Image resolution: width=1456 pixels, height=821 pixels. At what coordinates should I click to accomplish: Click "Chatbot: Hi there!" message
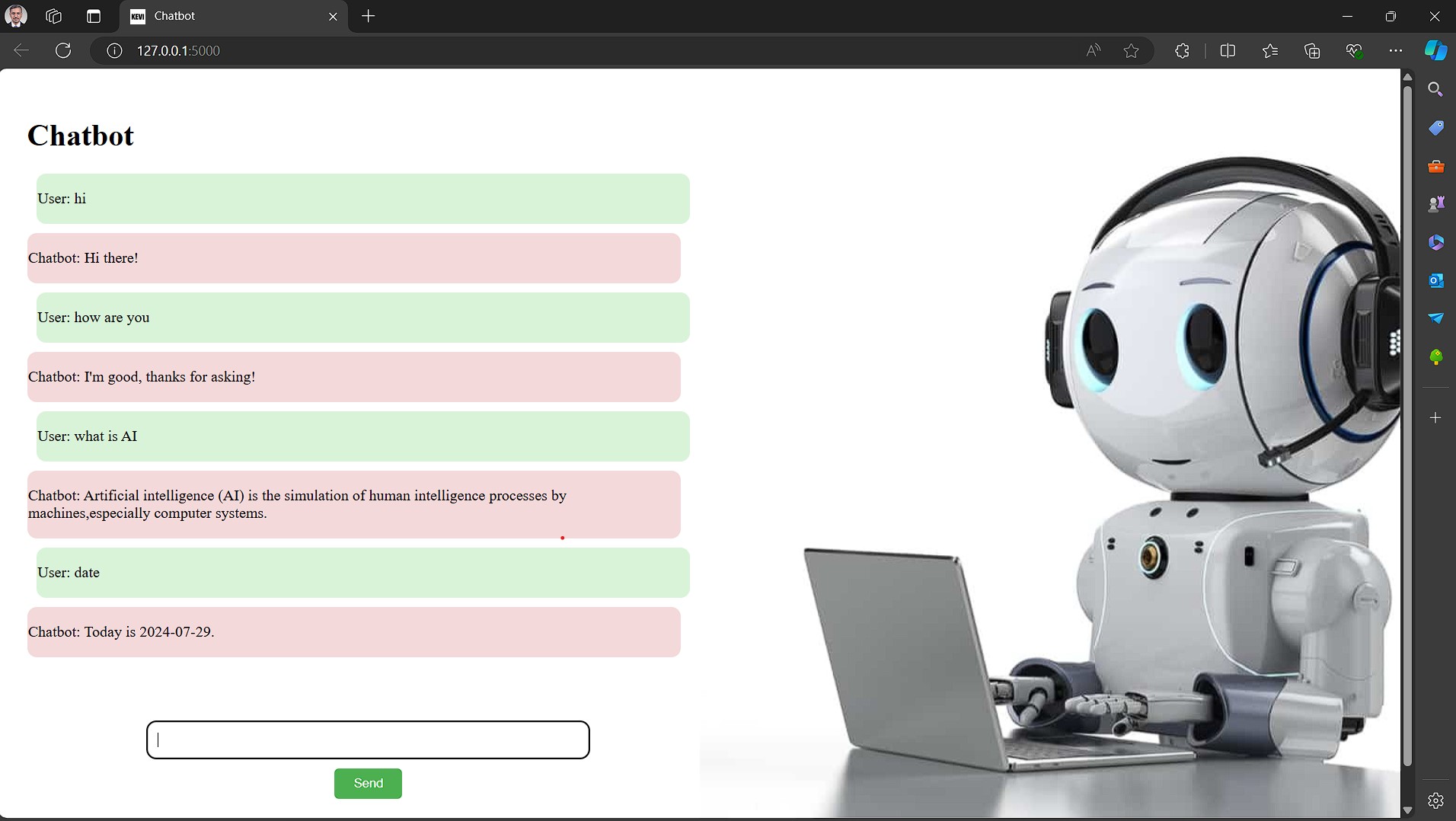(354, 258)
